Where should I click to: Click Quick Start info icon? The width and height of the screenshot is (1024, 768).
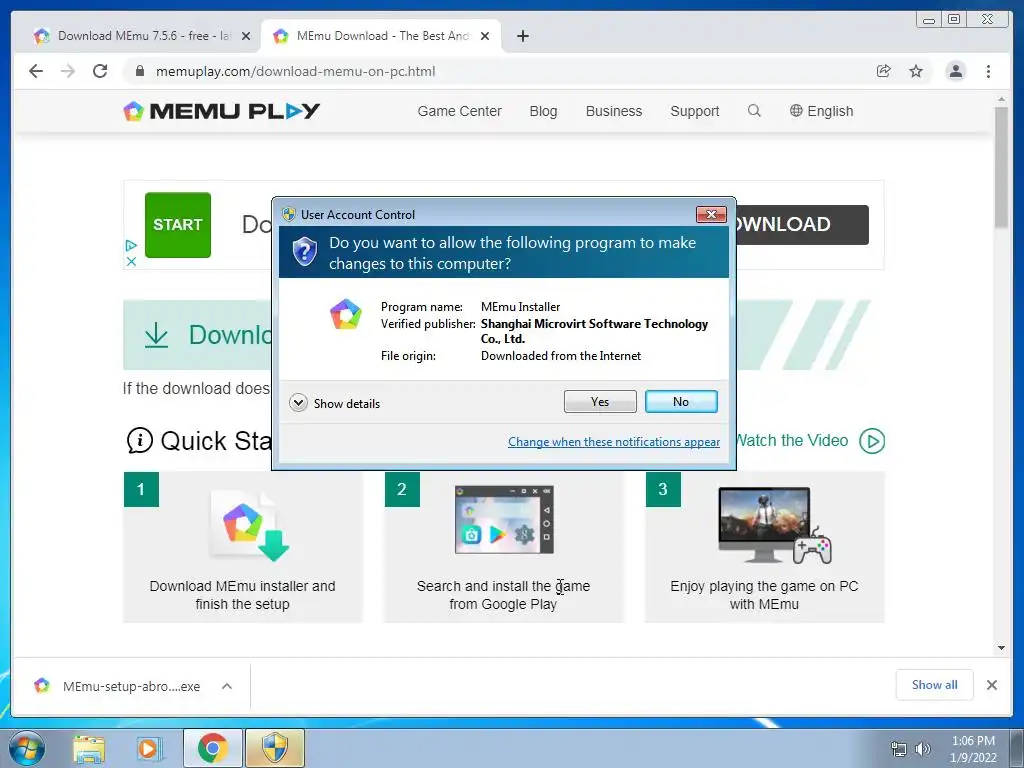(140, 441)
